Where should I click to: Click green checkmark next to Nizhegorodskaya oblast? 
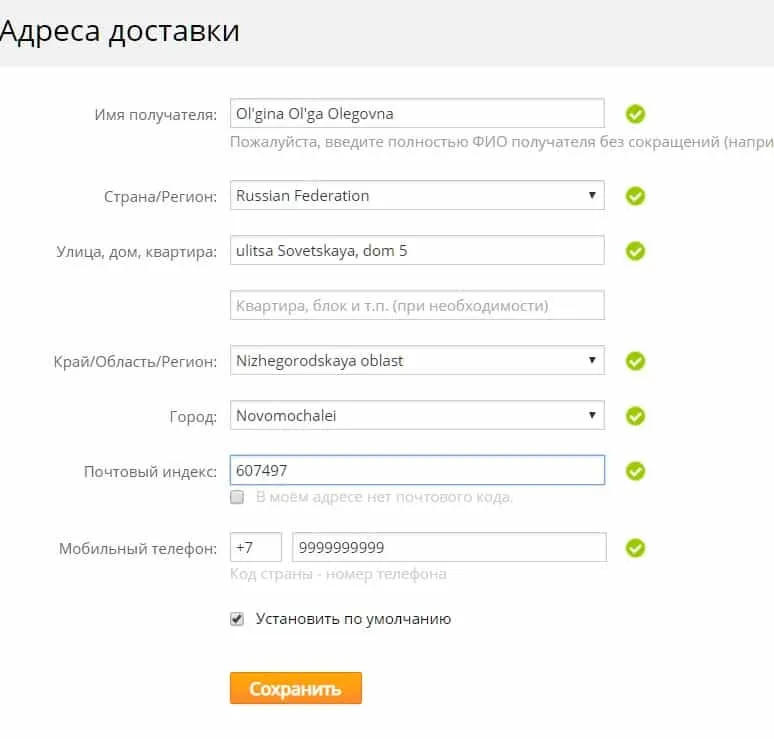(x=635, y=361)
